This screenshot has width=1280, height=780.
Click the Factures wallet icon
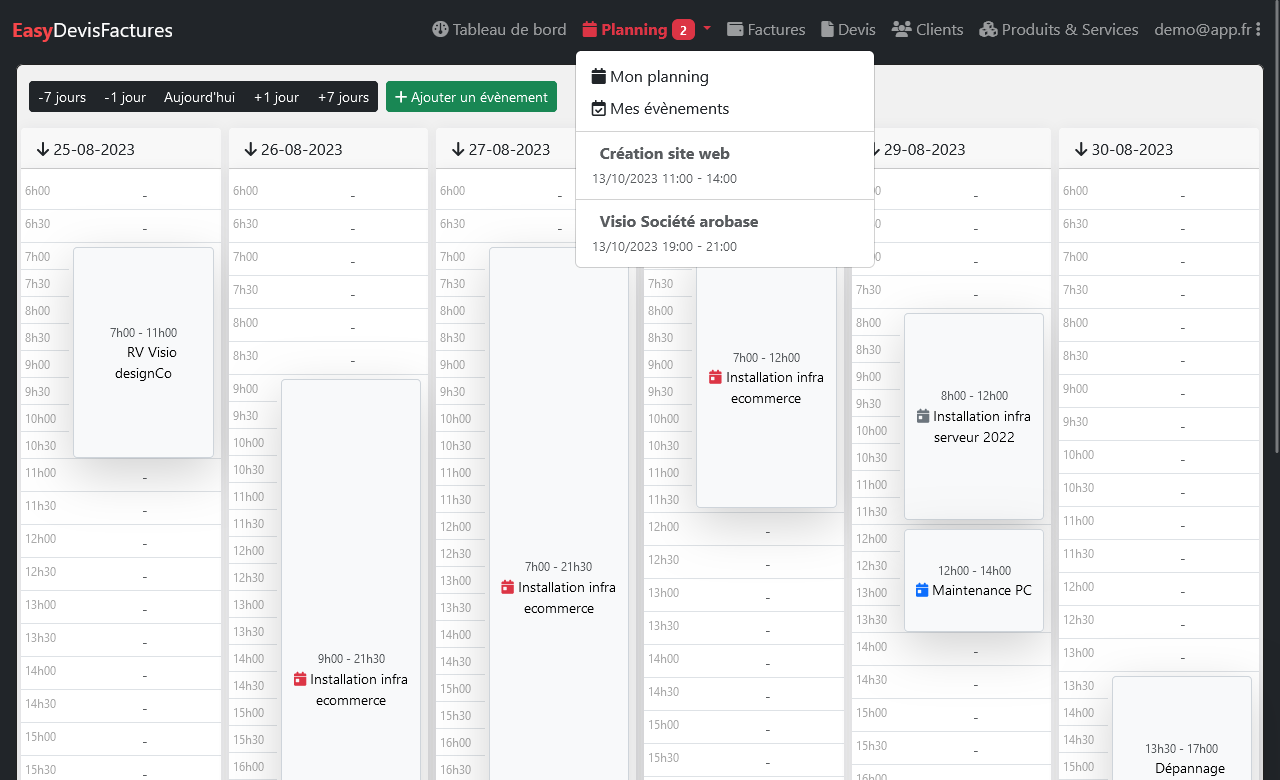coord(735,29)
